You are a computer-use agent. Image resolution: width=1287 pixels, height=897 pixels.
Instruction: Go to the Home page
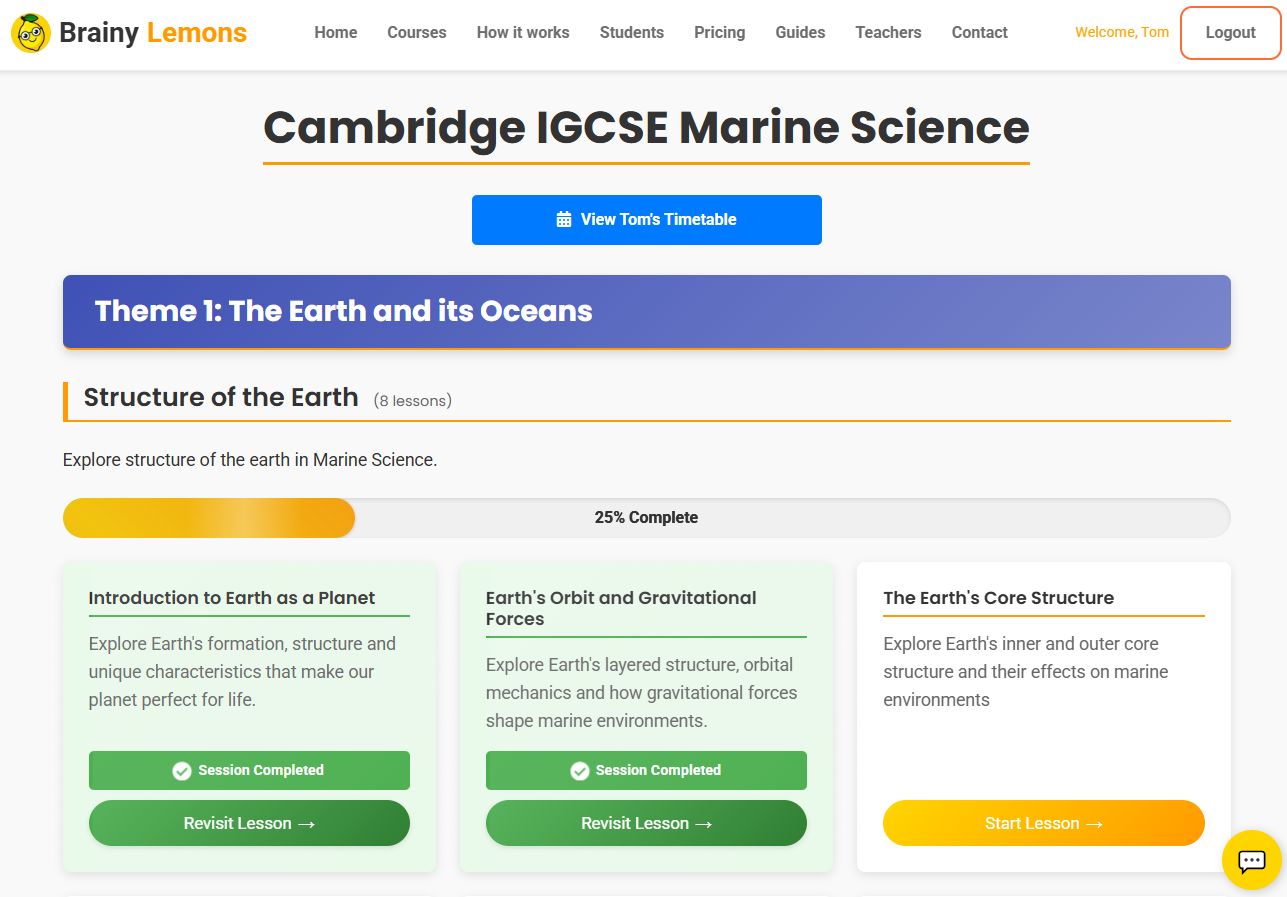click(335, 33)
